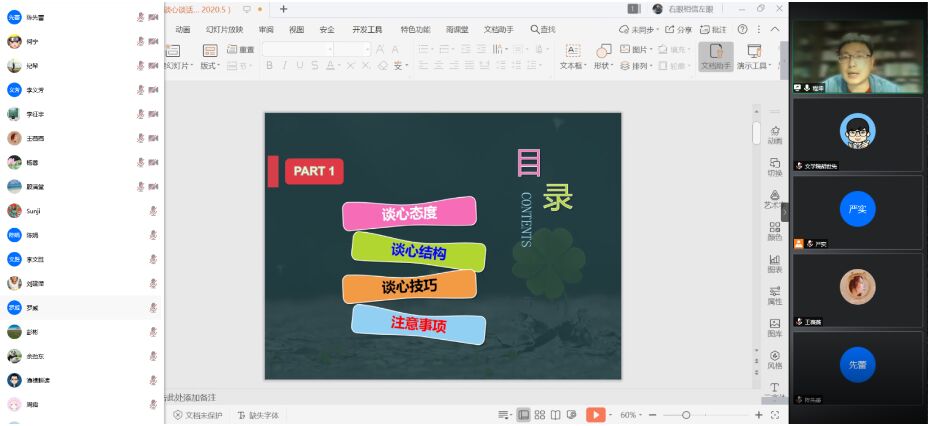Viewport: 931px width, 426px height.
Task: Click the 谈心态度 pink banner on slide
Action: [x=409, y=213]
